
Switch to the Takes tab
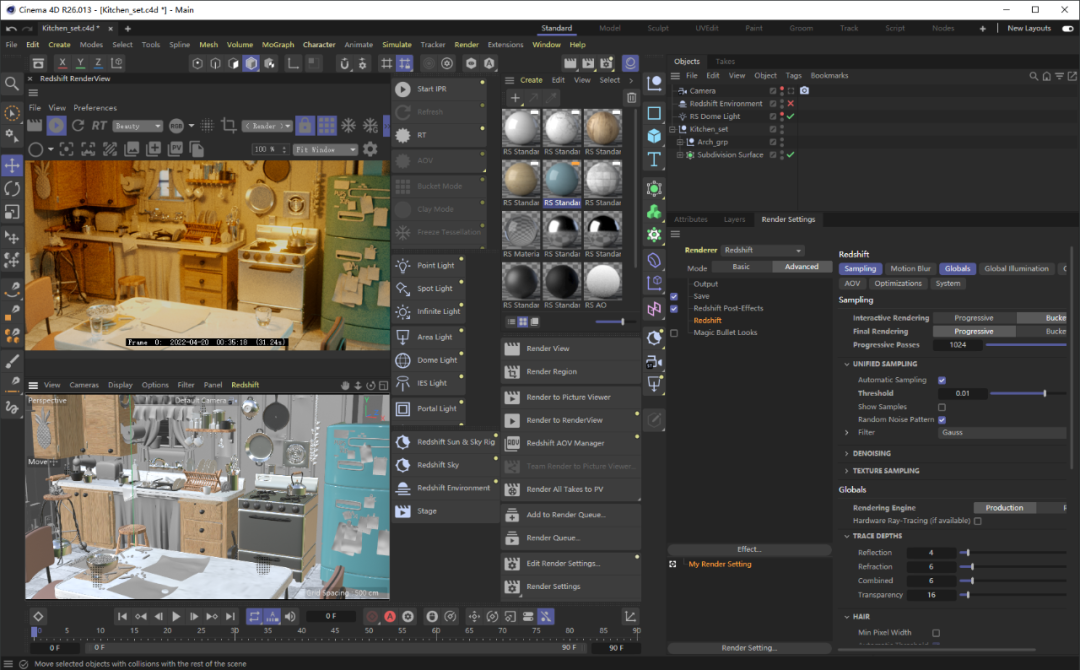pos(726,61)
